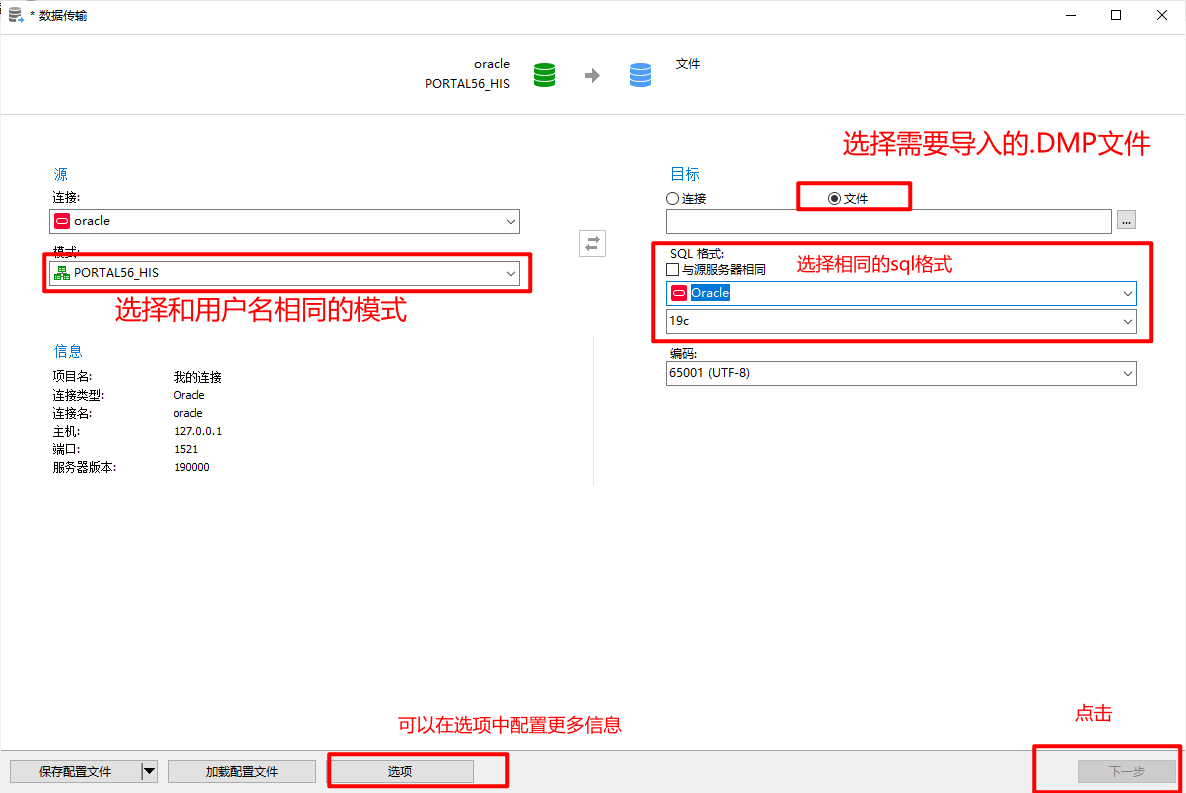1186x793 pixels.
Task: Click the 保存配置文件 button
Action: tap(75, 771)
